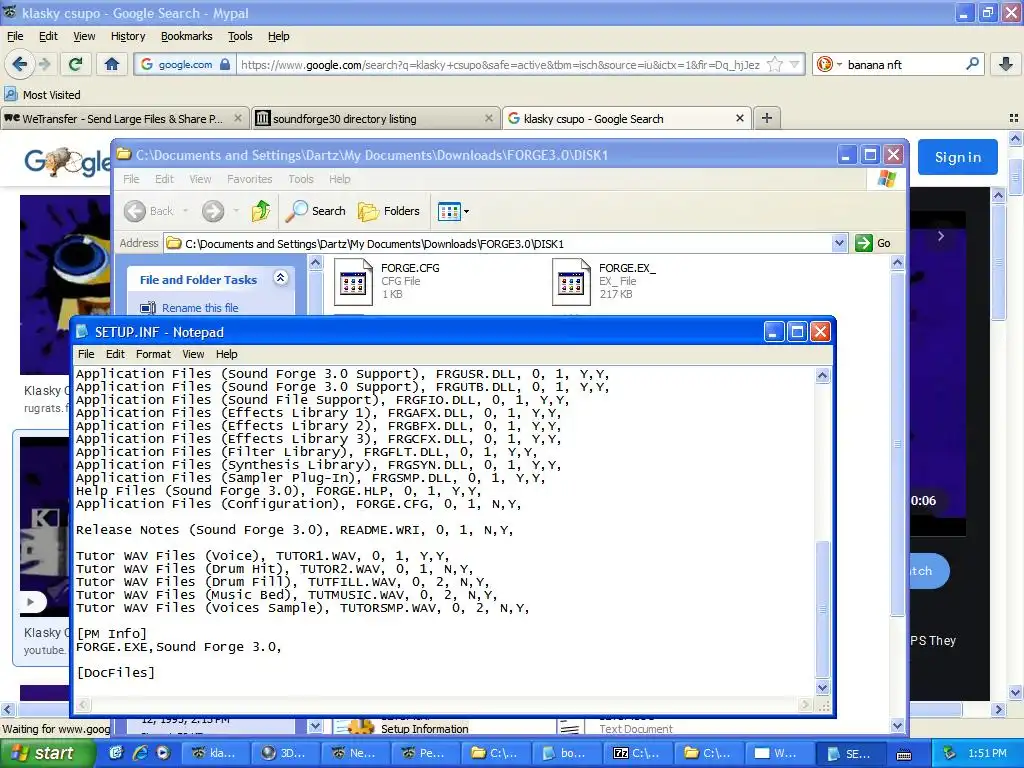This screenshot has height=768, width=1024.
Task: Click the Notepad vertical scrollbar thumb
Action: tap(822, 609)
